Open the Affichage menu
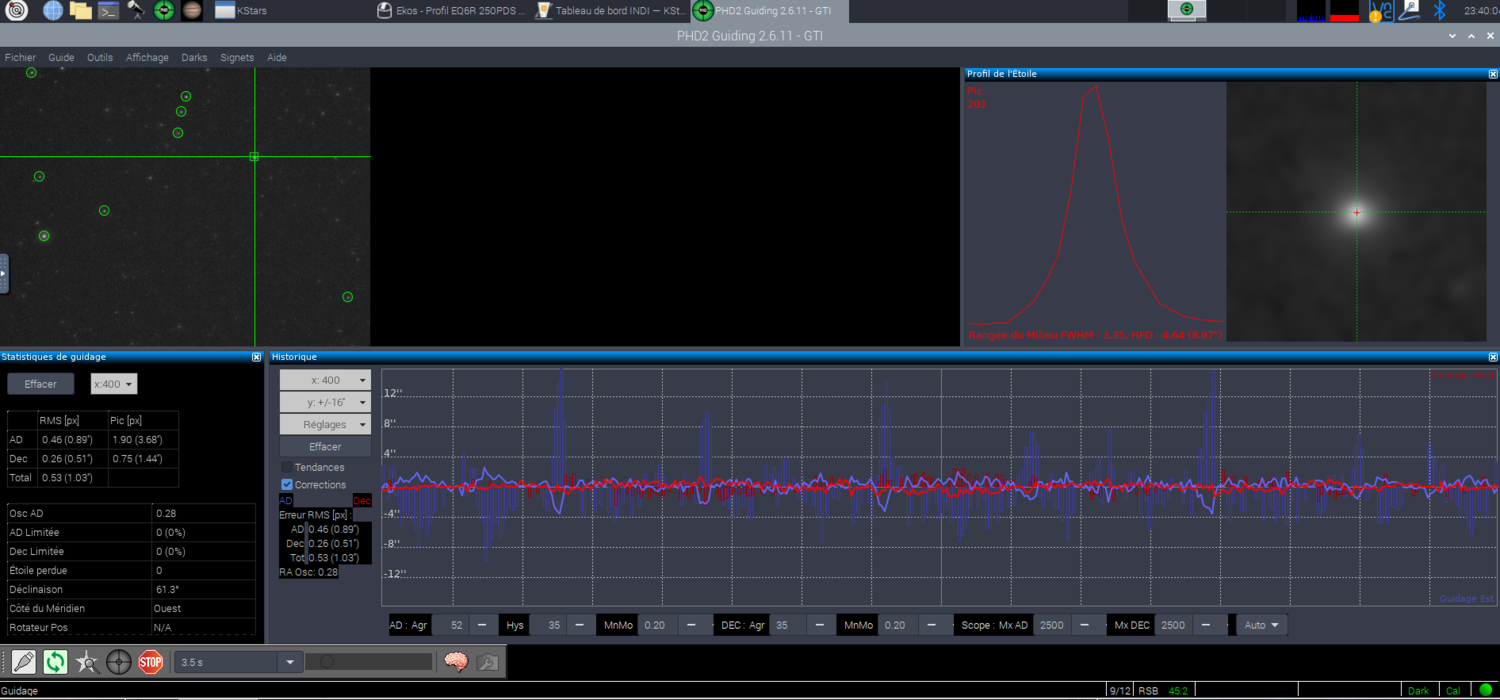1500x700 pixels. pos(147,57)
